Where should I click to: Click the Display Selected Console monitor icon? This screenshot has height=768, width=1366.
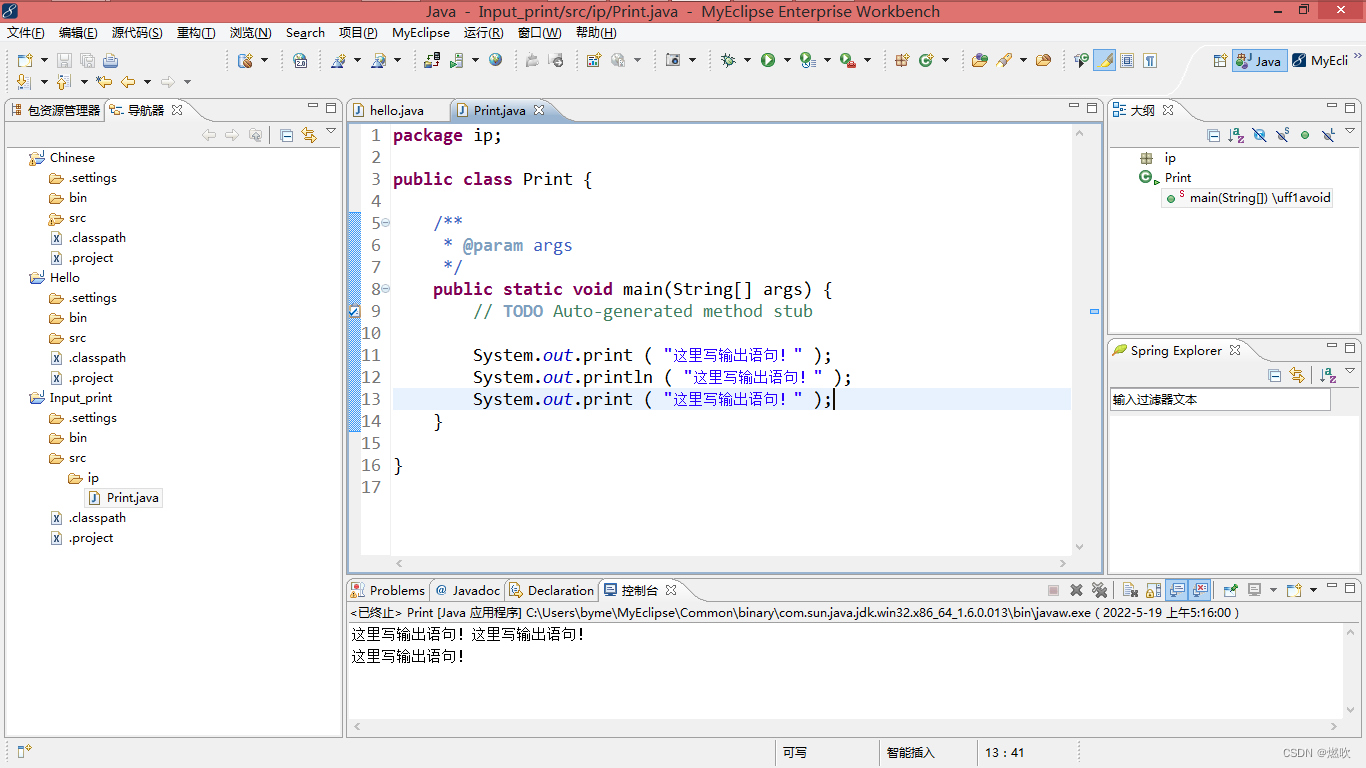(1254, 590)
